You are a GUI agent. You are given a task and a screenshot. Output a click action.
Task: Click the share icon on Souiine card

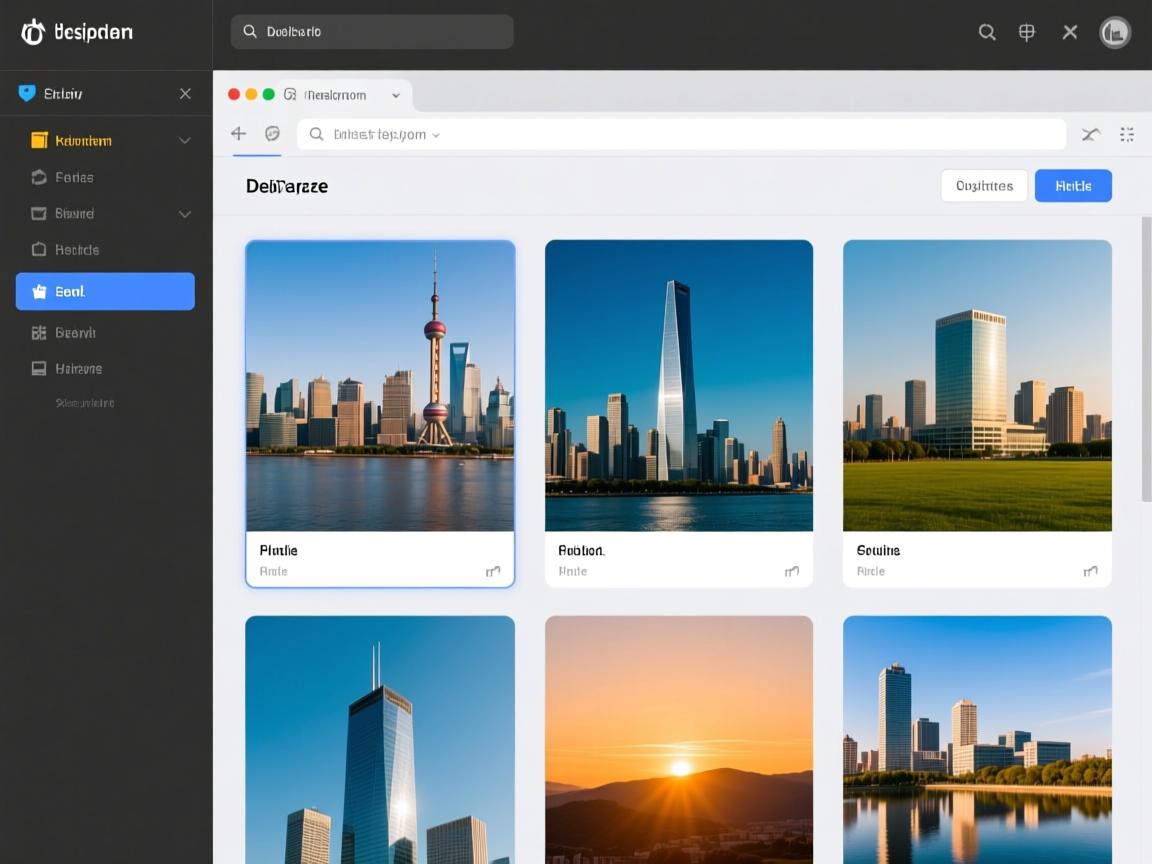1090,572
